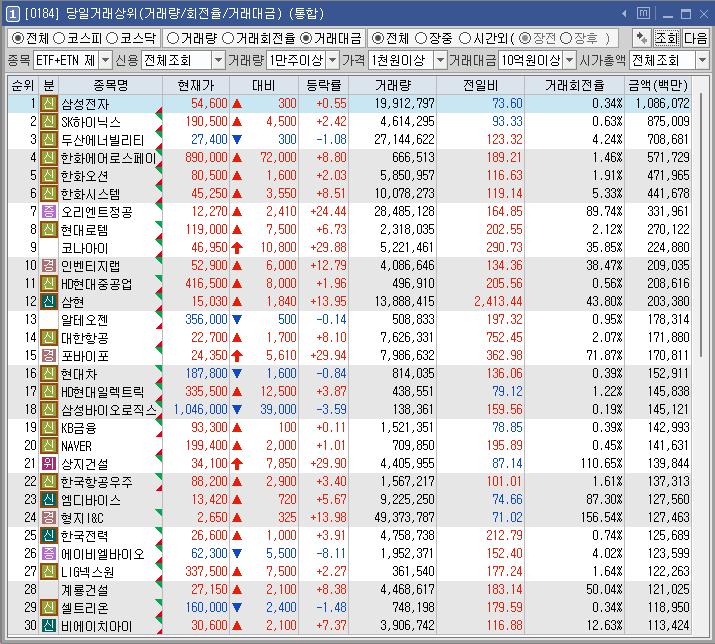Click the 한화오션 stock name

85,176
